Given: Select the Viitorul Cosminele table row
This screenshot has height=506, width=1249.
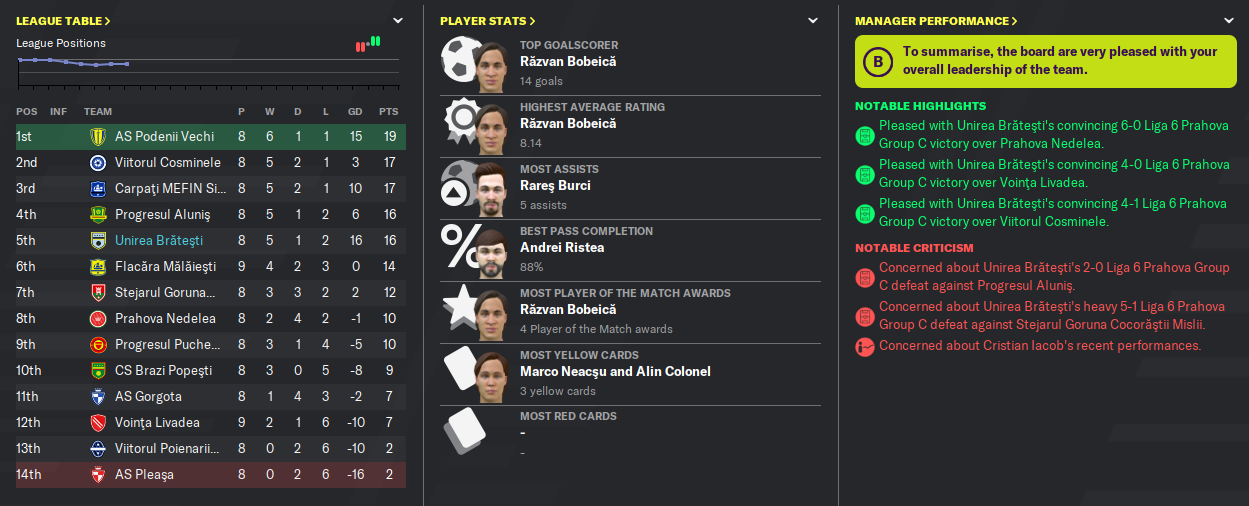Looking at the screenshot, I should coord(210,162).
